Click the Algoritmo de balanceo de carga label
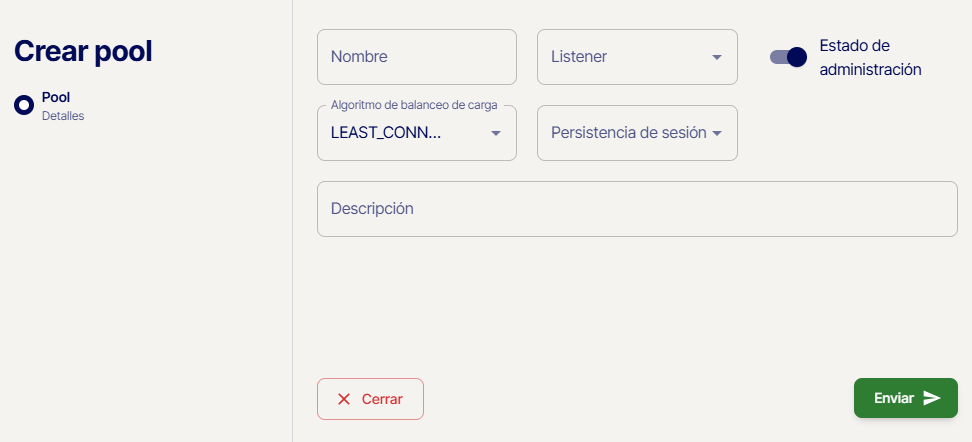This screenshot has width=972, height=442. 414,105
